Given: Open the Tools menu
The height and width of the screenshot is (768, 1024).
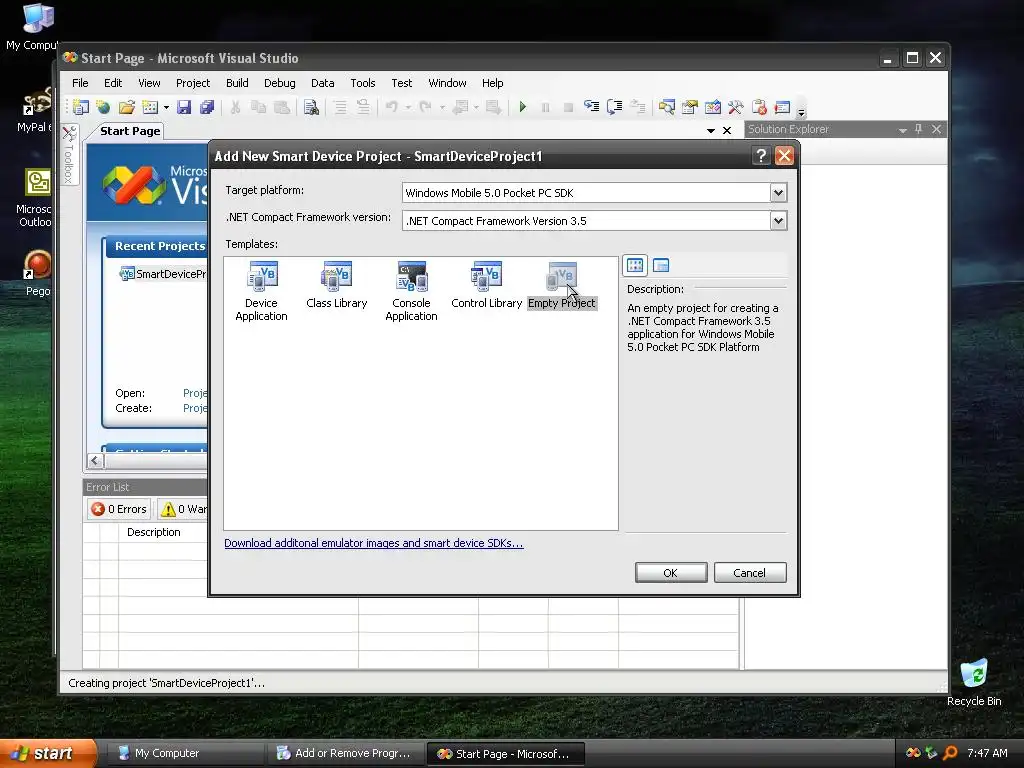Looking at the screenshot, I should pos(362,83).
